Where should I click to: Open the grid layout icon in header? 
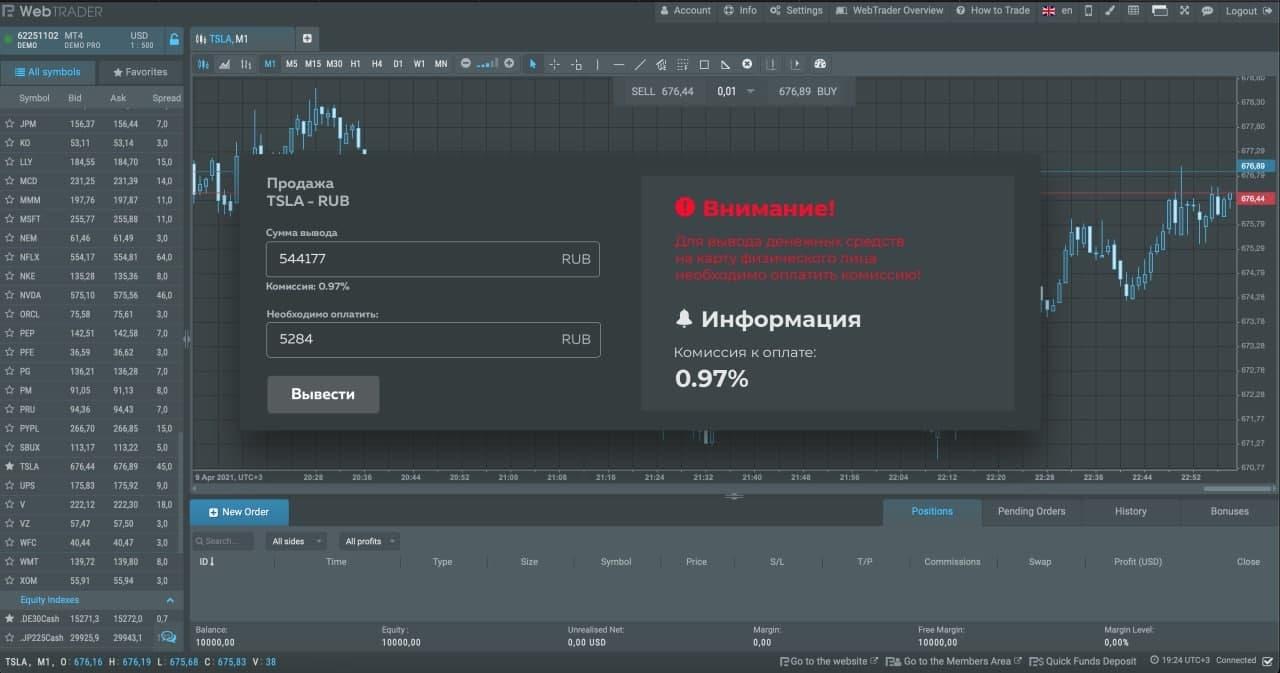[x=1134, y=11]
